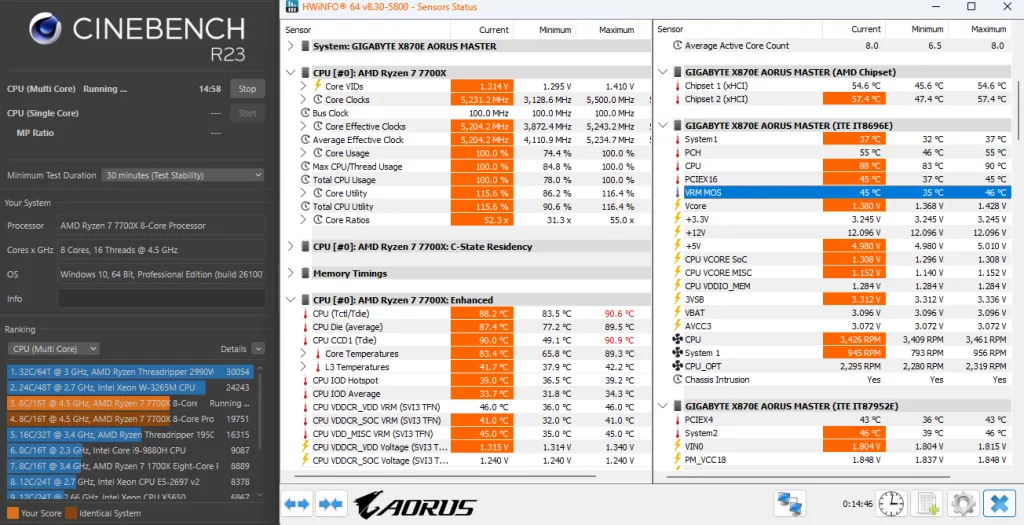
Task: Expand the Core Ratios row
Action: pyautogui.click(x=303, y=220)
